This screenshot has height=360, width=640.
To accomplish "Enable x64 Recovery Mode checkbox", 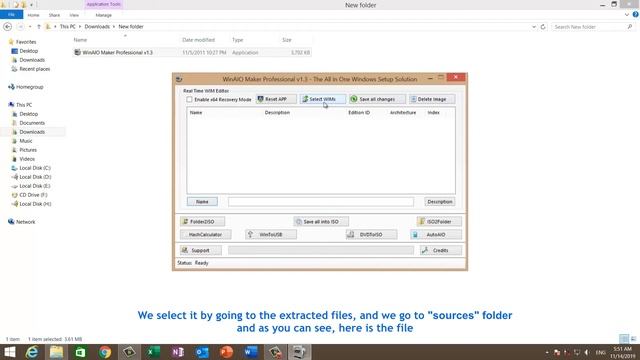I will 189,99.
